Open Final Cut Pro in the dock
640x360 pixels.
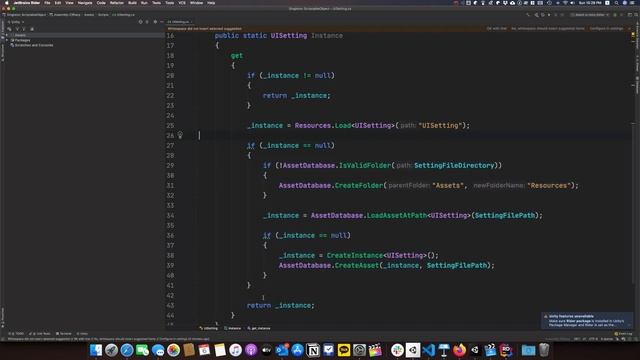375,350
